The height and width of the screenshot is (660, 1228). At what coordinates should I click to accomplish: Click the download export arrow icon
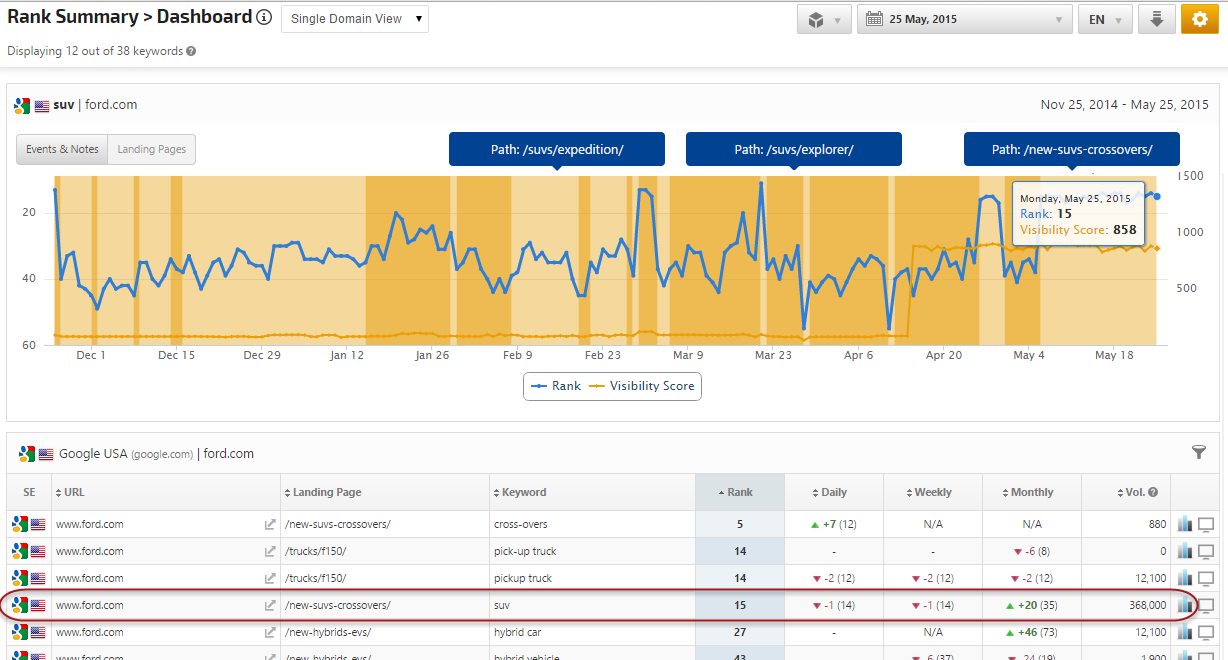1157,19
